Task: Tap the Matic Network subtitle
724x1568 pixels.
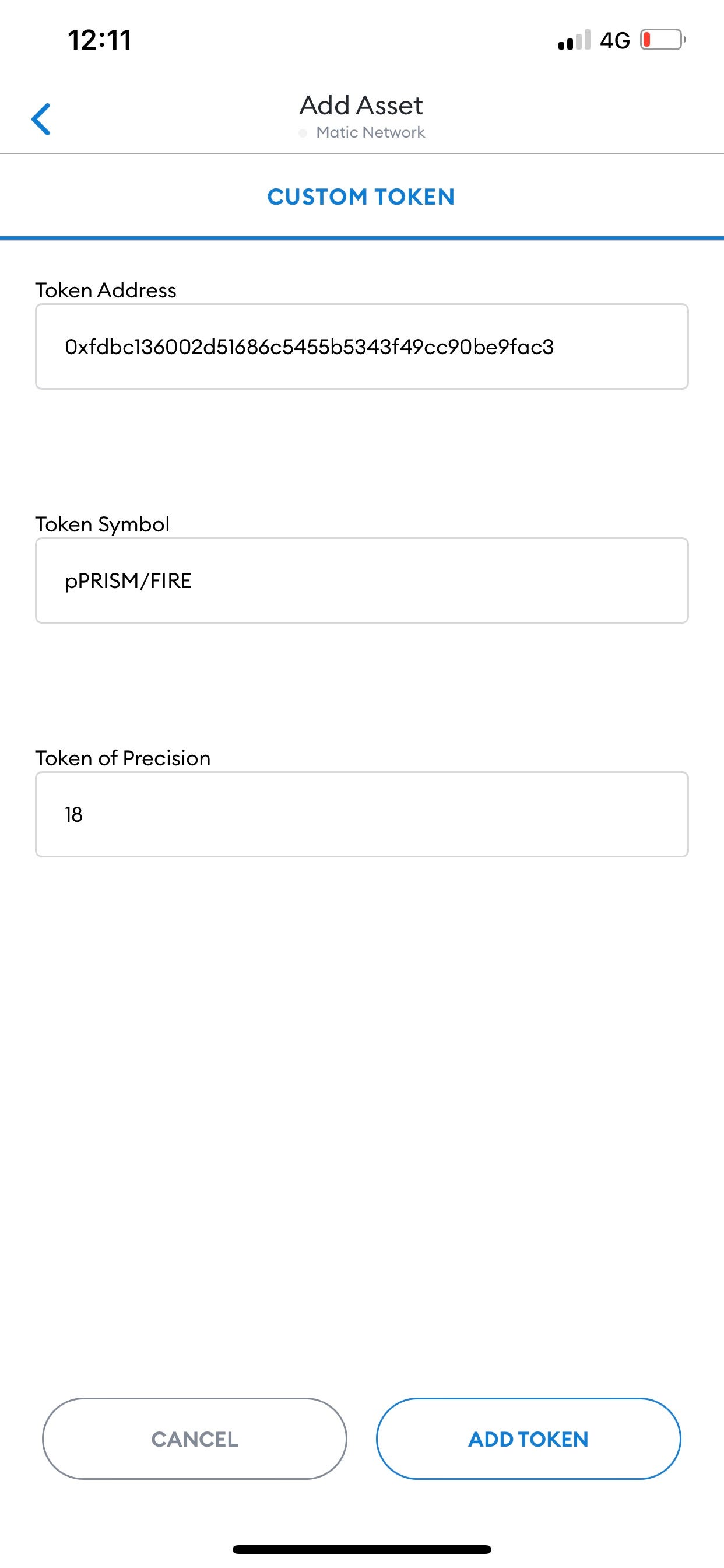Action: pos(370,132)
